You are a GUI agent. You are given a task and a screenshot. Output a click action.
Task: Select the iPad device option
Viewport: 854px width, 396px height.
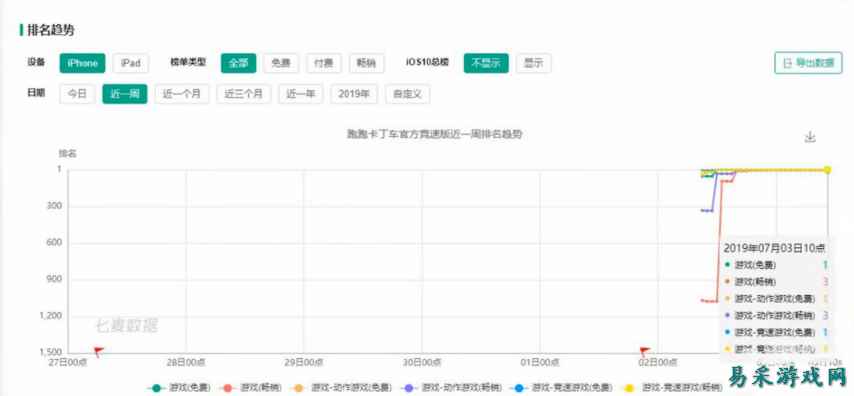click(131, 63)
